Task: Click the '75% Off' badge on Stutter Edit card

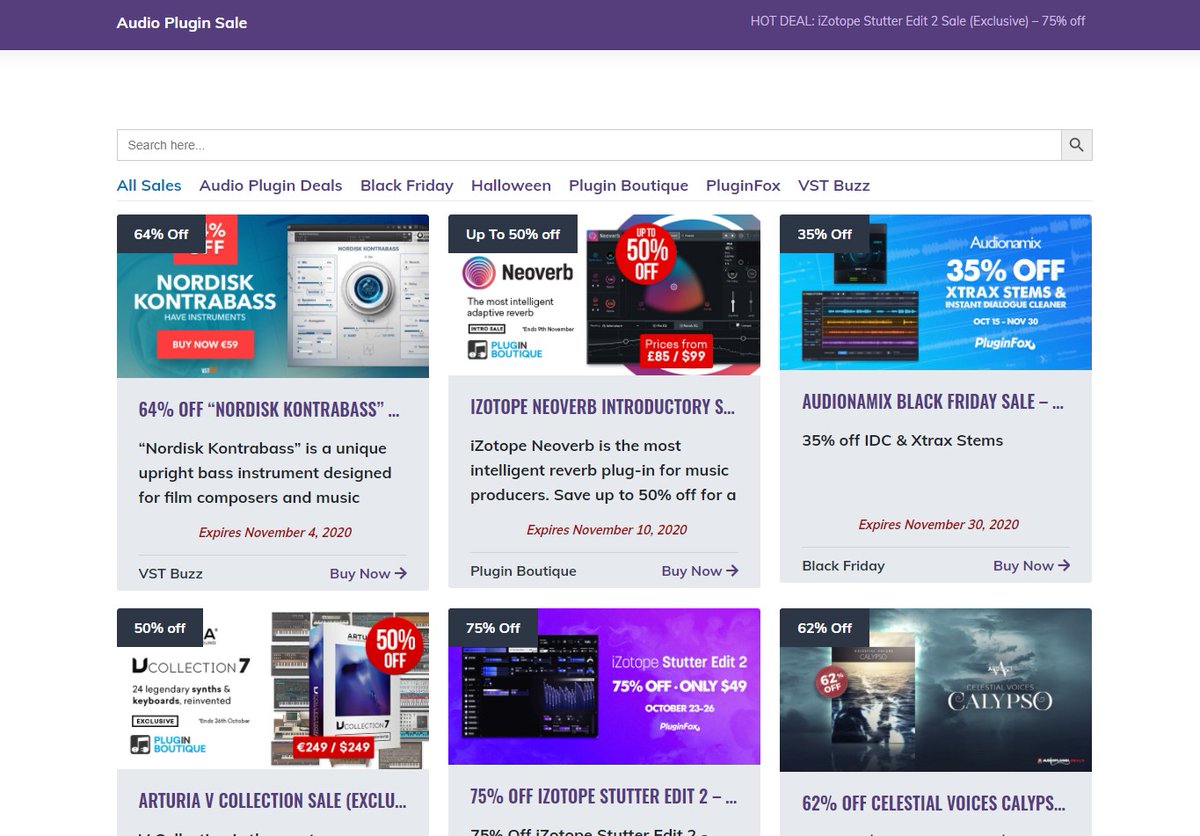Action: coord(493,628)
